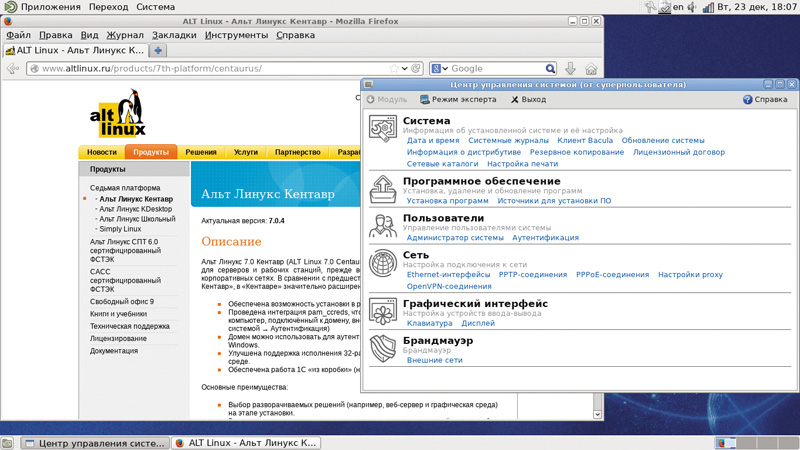This screenshot has width=800, height=450.
Task: Click the Справка help icon button
Action: [765, 99]
